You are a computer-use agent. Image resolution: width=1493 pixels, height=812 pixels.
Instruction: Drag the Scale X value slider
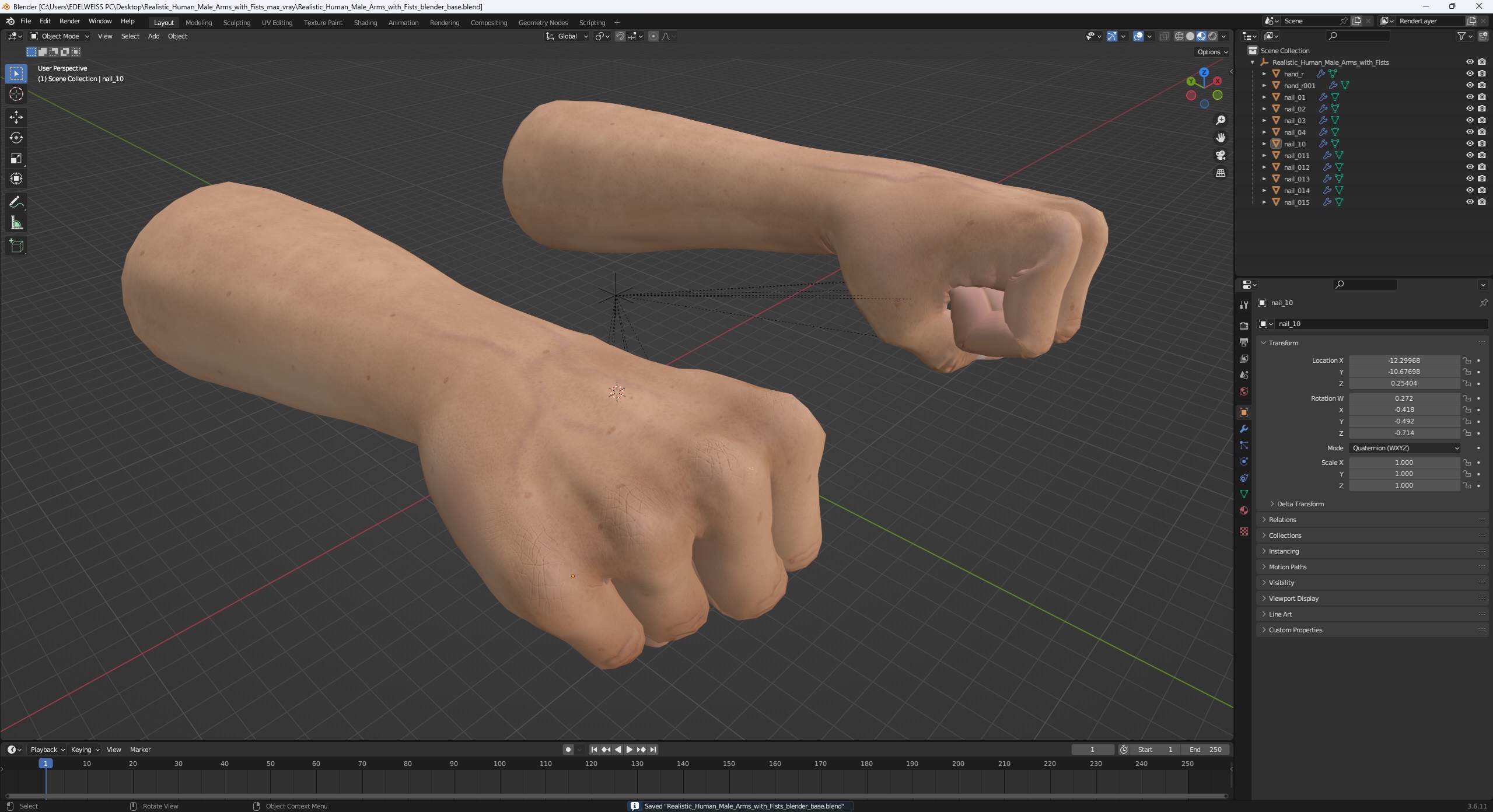click(1404, 461)
